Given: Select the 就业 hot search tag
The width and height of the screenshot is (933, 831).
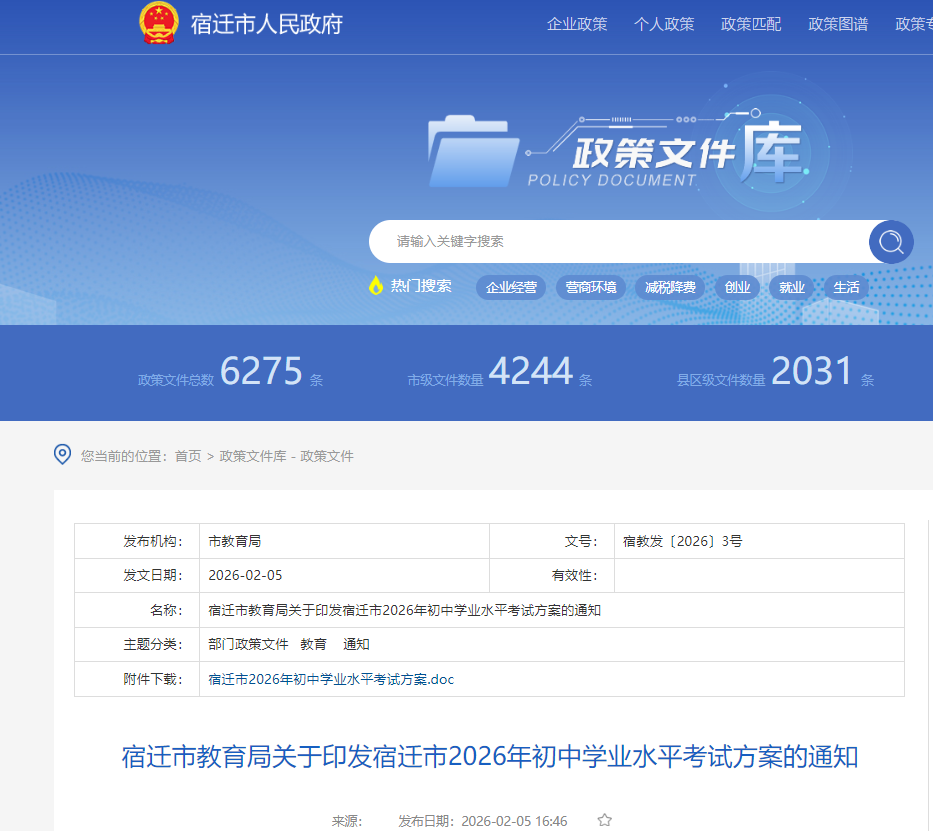Looking at the screenshot, I should coord(792,288).
